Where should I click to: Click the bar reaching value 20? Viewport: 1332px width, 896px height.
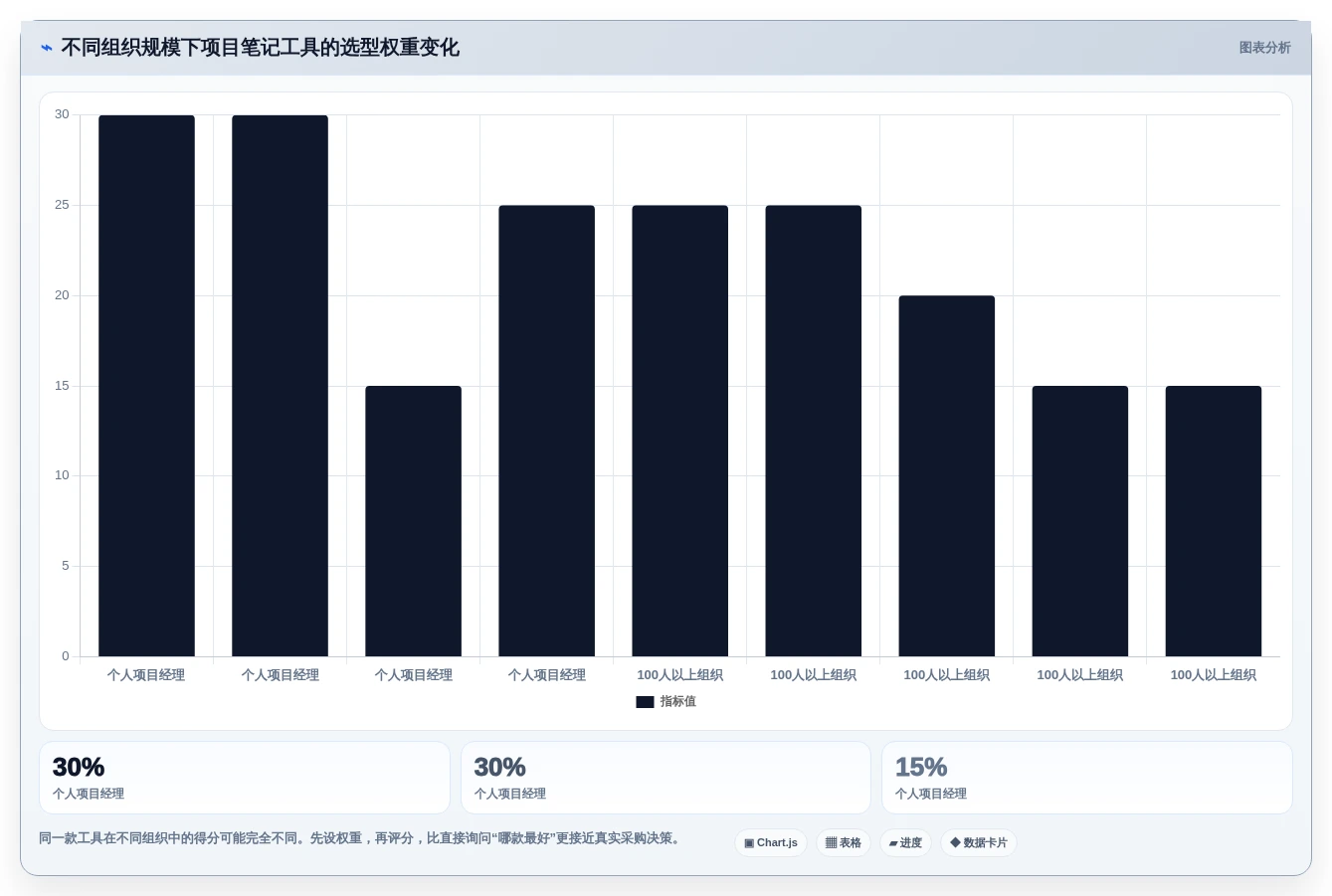[946, 475]
